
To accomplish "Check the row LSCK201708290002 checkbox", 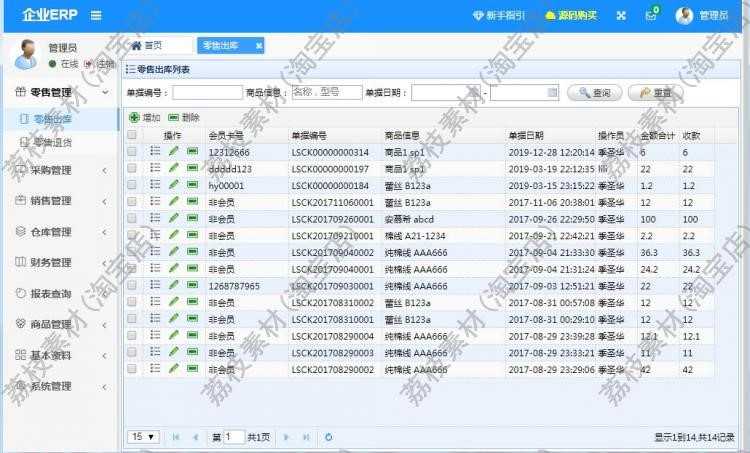I will coord(132,369).
